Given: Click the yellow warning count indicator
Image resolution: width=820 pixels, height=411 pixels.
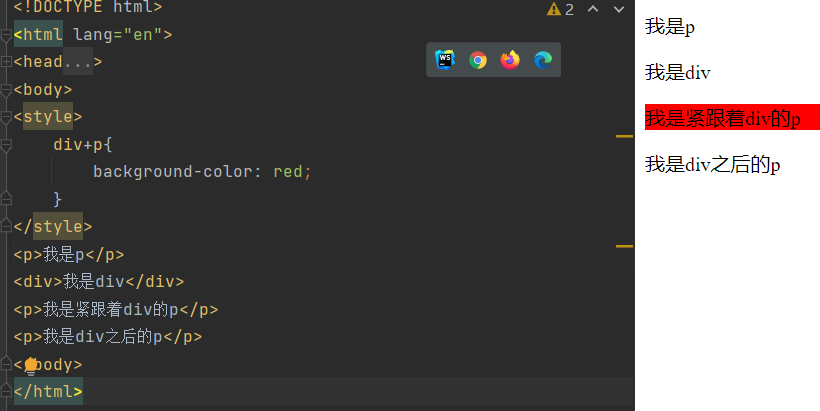Looking at the screenshot, I should pos(560,9).
